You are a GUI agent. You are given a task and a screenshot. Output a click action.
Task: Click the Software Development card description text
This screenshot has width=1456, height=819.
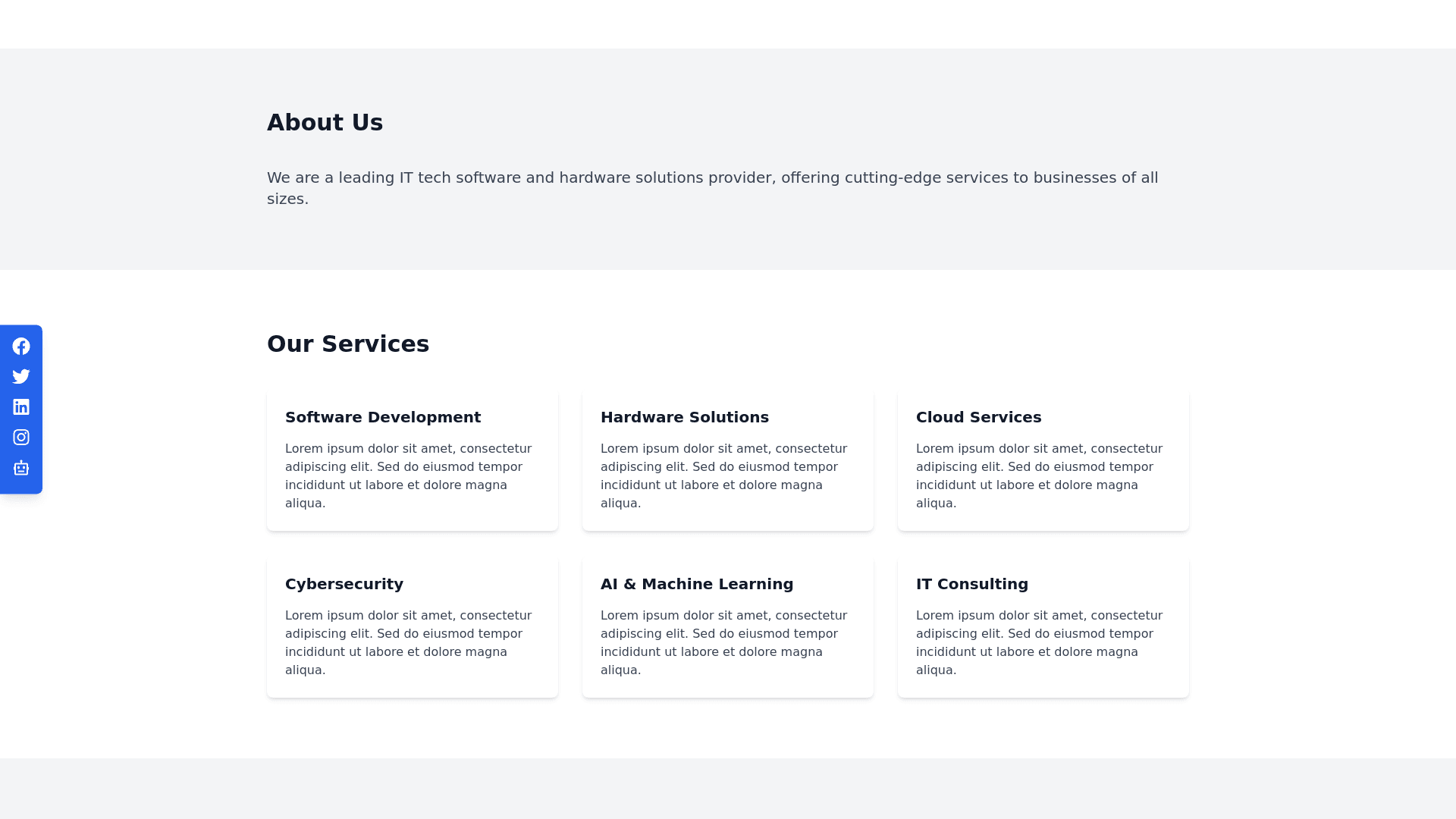[x=408, y=475]
